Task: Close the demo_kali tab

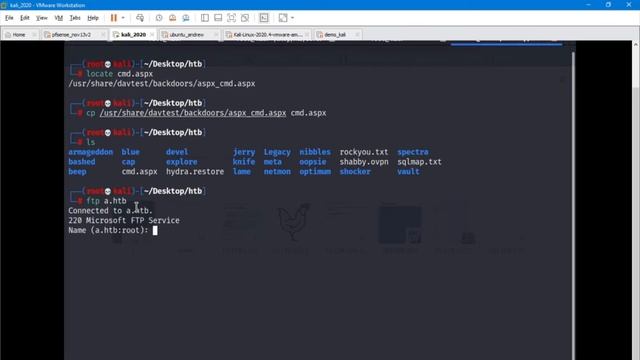Action: tap(357, 35)
